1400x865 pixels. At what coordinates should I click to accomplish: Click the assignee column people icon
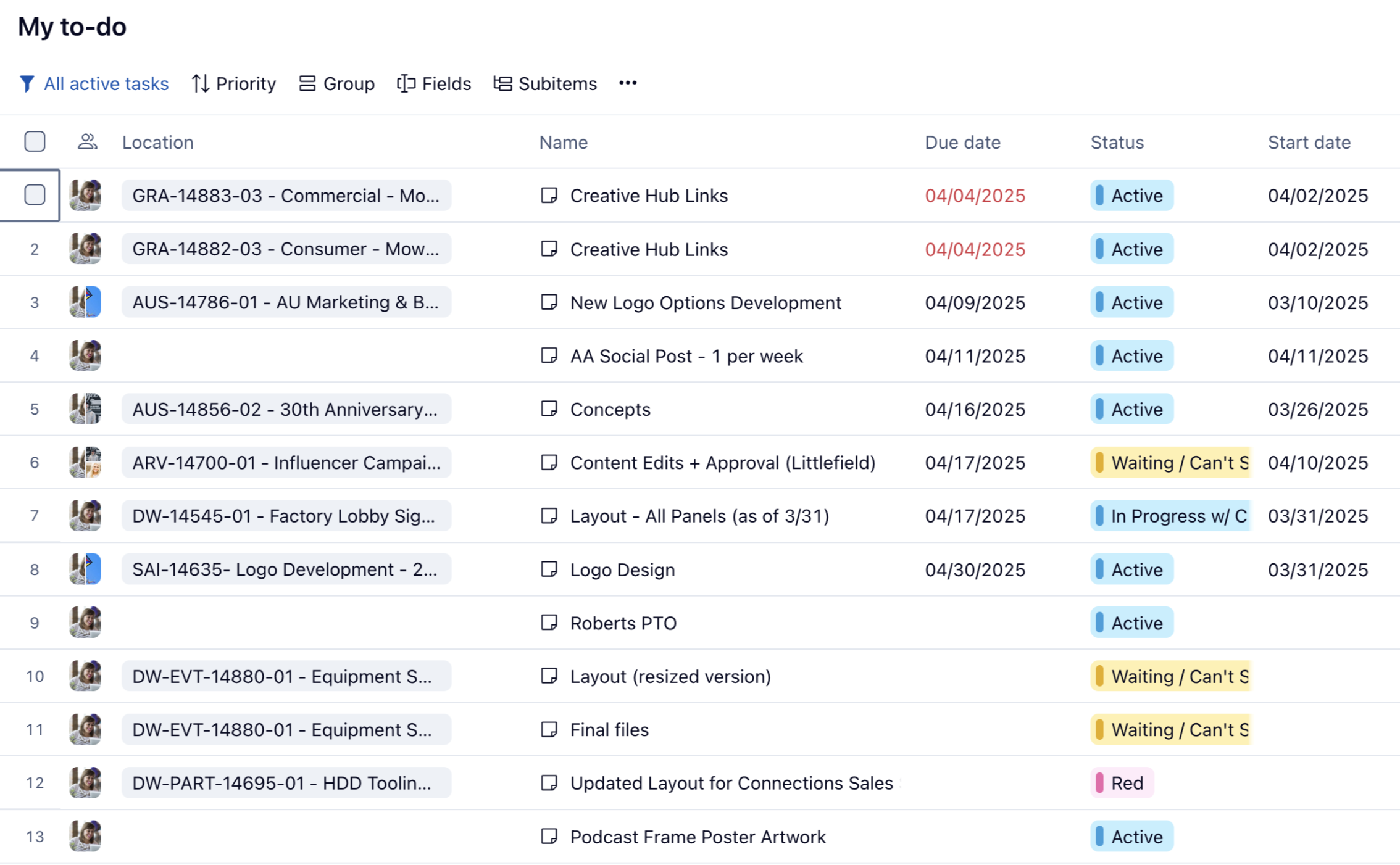[x=87, y=142]
